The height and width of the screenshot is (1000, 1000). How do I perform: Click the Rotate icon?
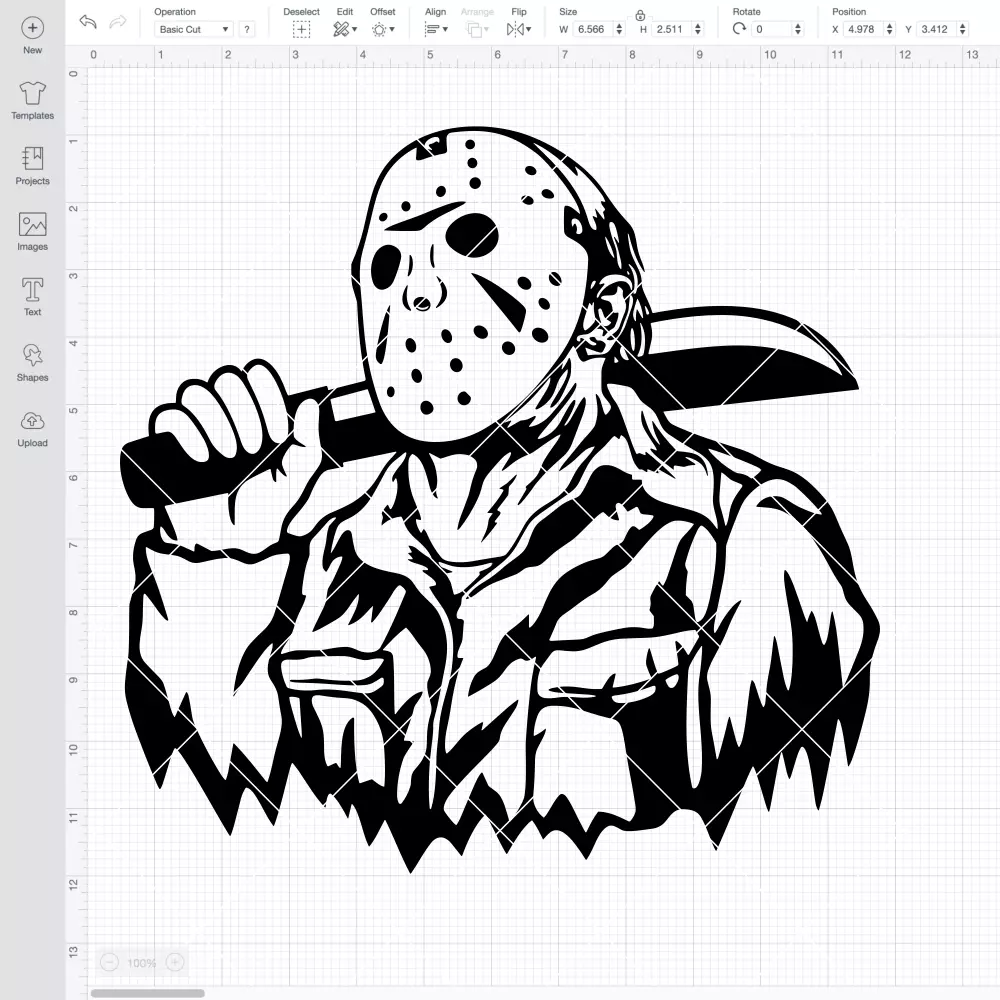739,29
